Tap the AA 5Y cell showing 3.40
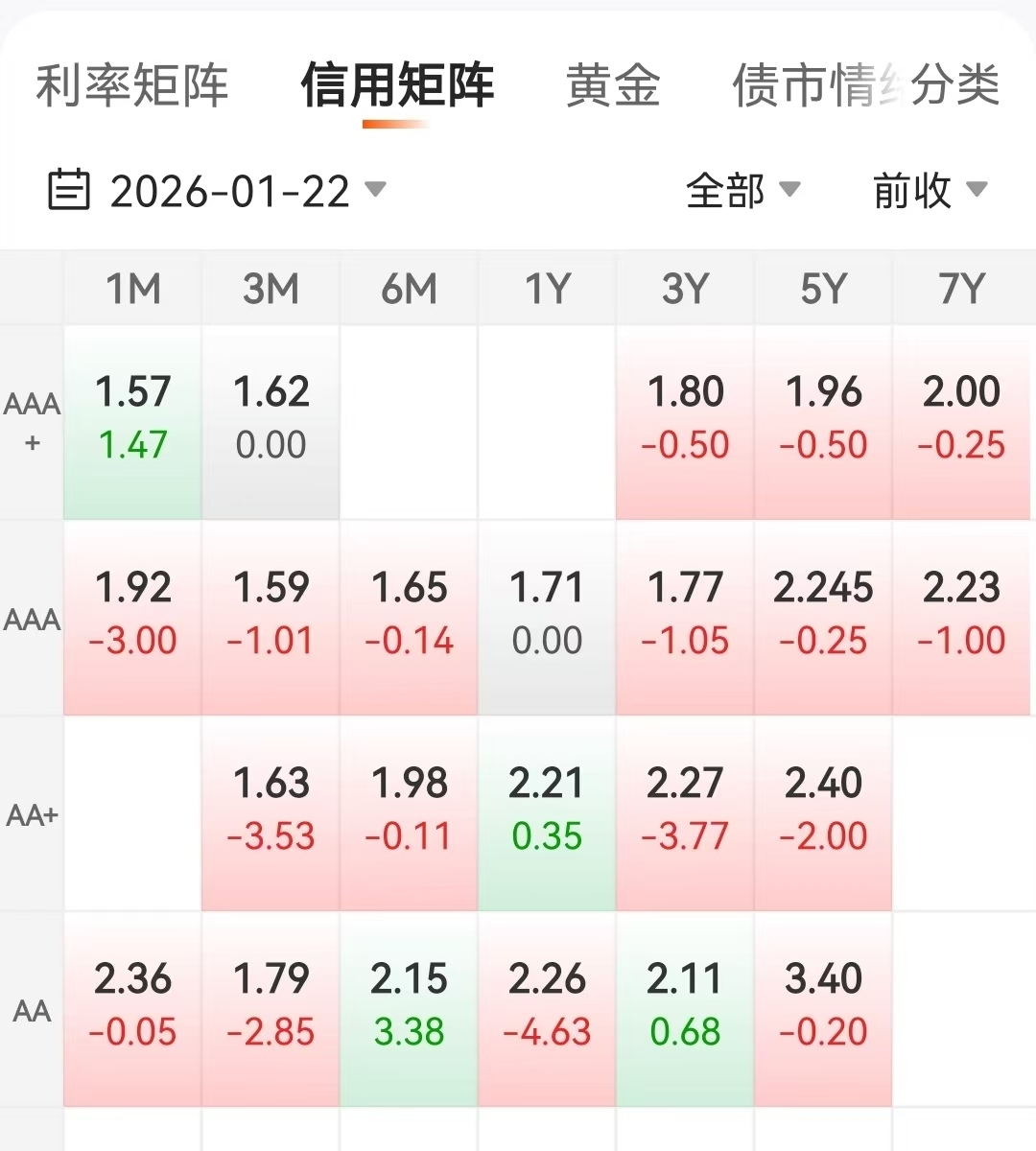 tap(823, 1007)
